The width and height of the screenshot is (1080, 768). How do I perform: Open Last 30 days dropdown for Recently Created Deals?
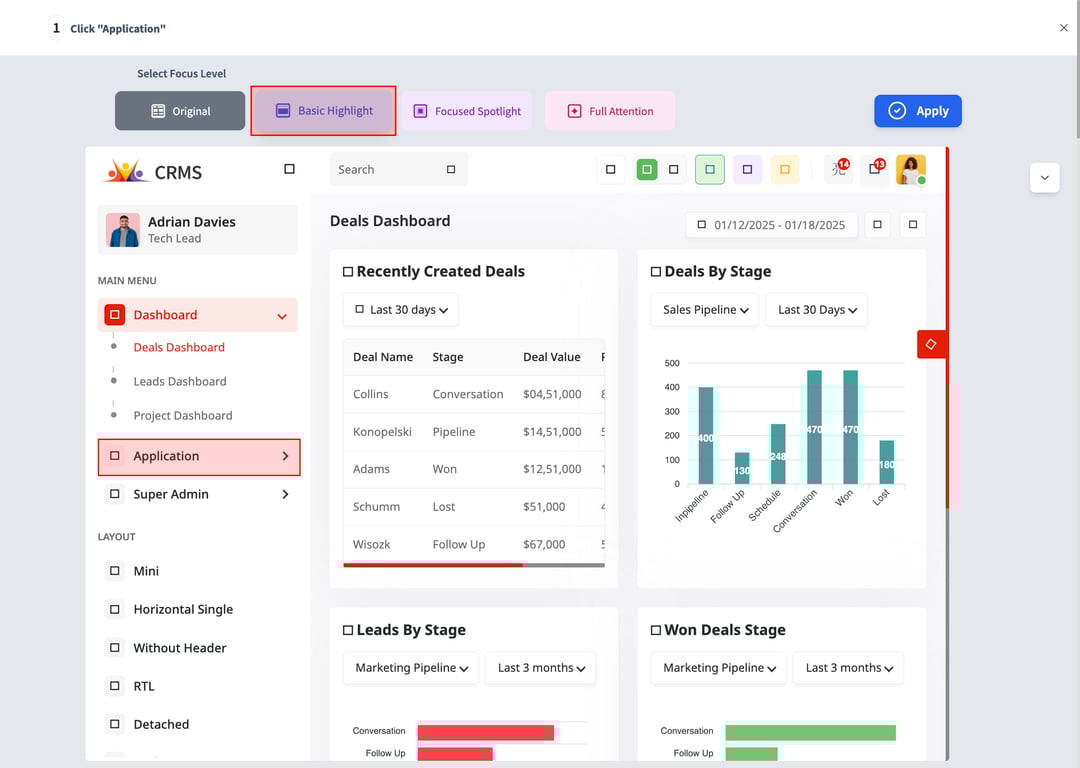click(x=401, y=310)
